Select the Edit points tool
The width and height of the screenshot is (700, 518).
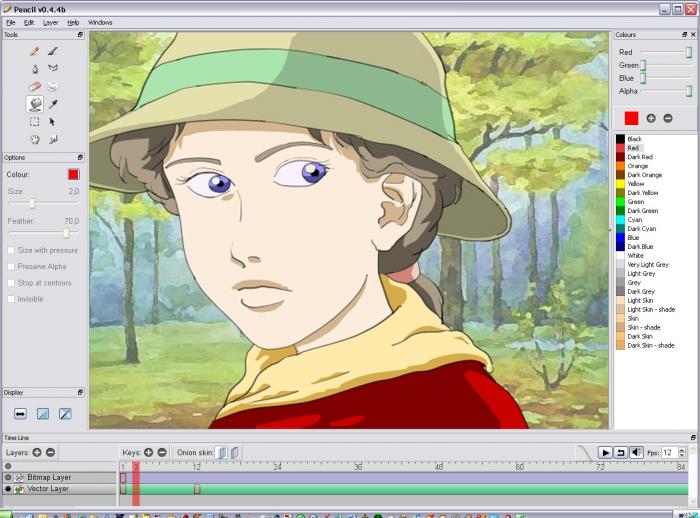[53, 139]
